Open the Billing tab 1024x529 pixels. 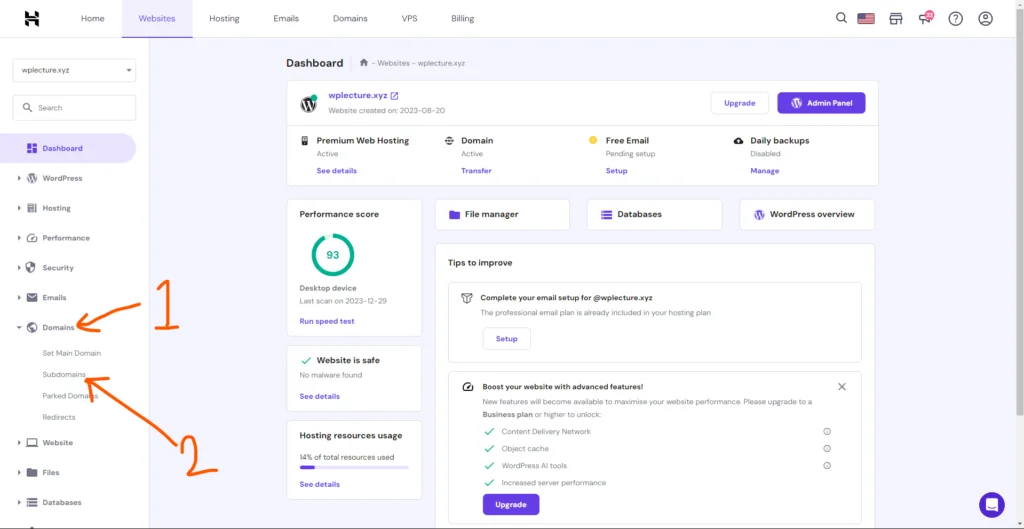point(462,18)
